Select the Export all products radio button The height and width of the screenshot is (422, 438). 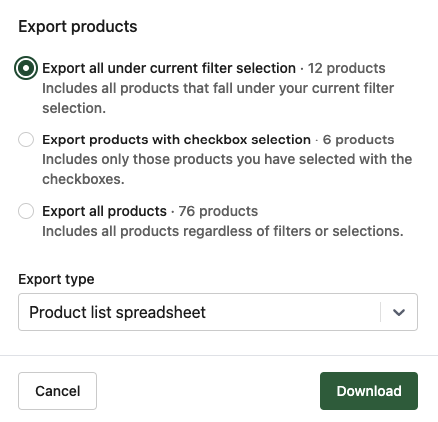click(x=26, y=211)
